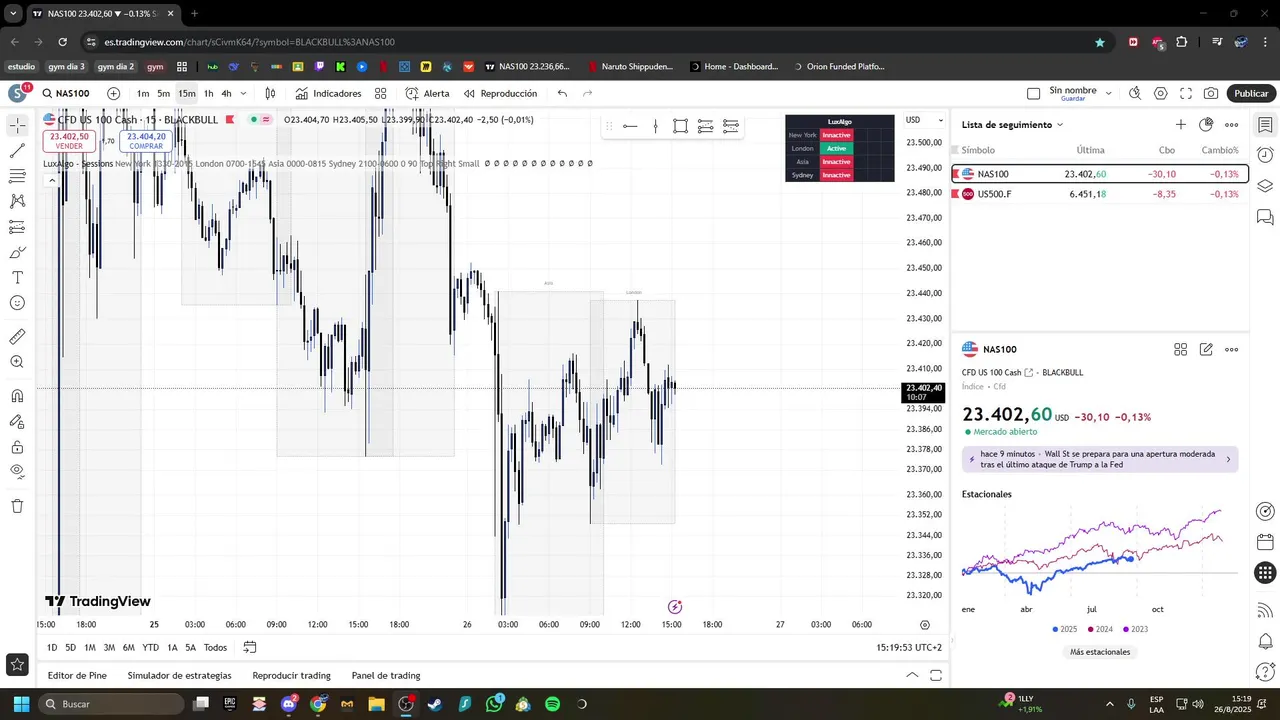Take a chart snapshot with camera icon
1280x720 pixels.
point(1211,93)
